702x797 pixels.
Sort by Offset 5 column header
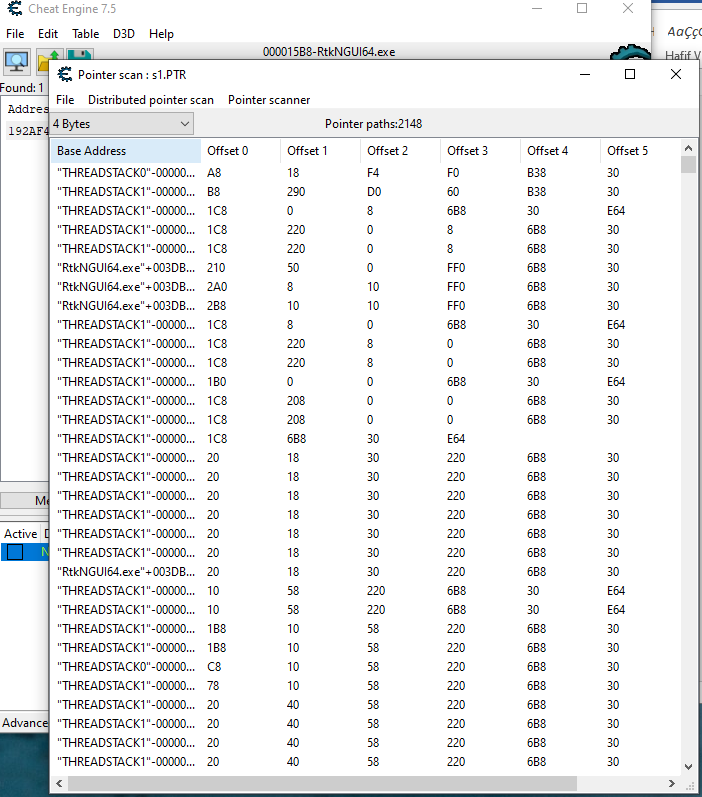640,151
